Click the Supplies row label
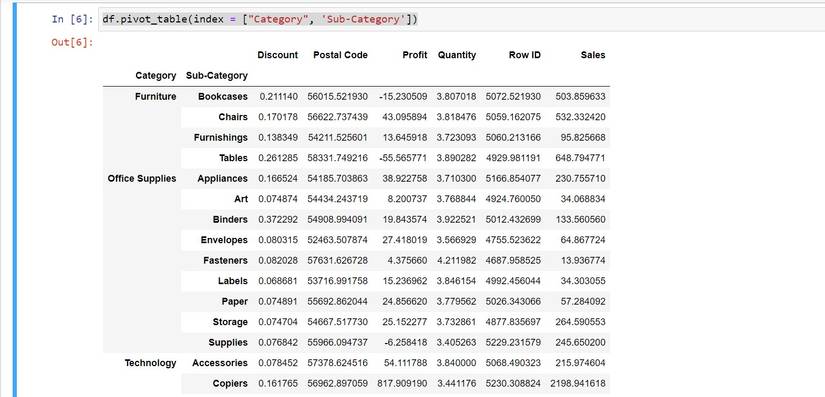Screen dimensions: 825x397 point(228,343)
